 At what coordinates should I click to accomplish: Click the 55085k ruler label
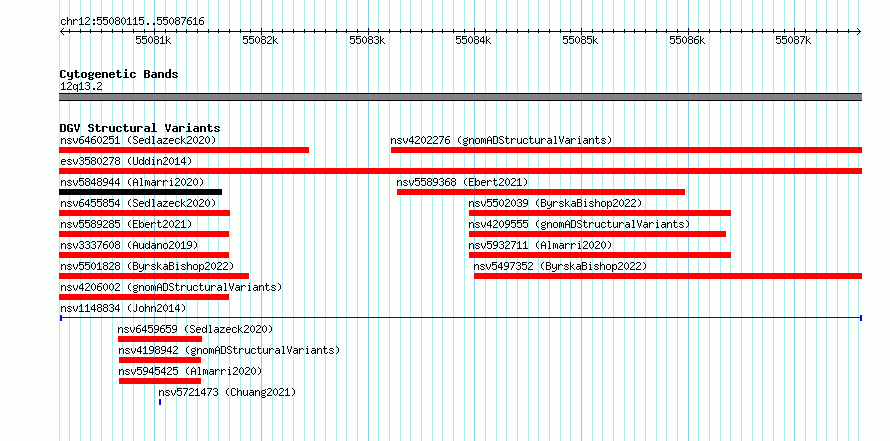581,40
